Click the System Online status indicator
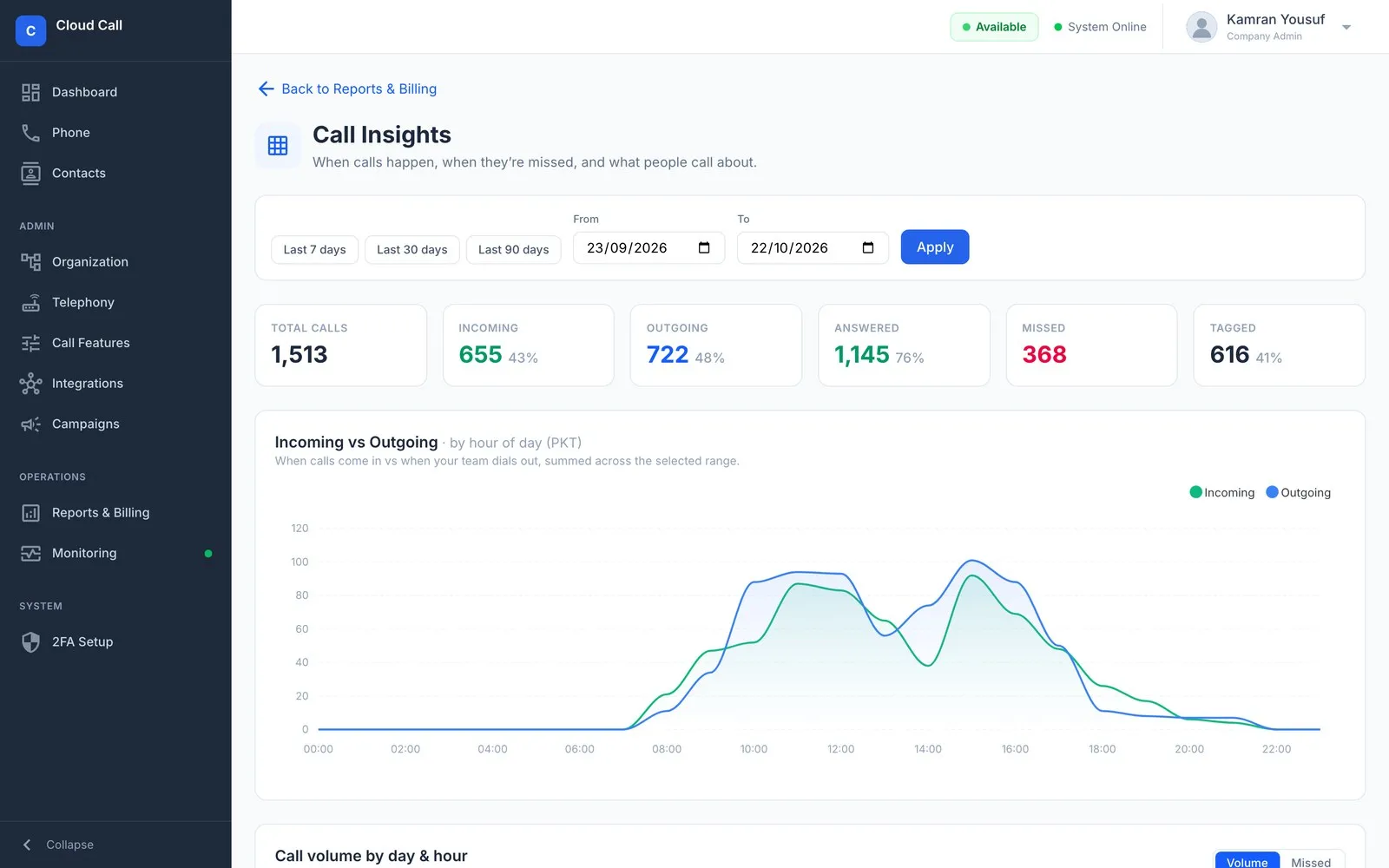Viewport: 1389px width, 868px height. [1100, 27]
